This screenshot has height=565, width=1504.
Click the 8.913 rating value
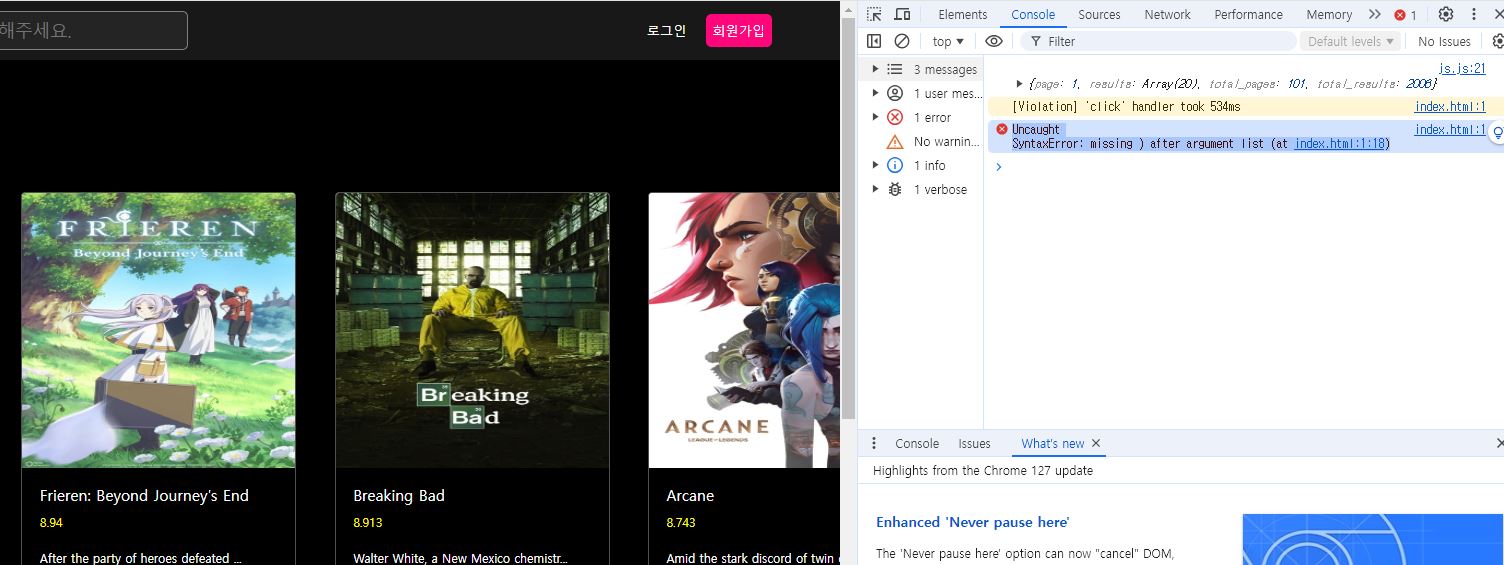tap(368, 522)
